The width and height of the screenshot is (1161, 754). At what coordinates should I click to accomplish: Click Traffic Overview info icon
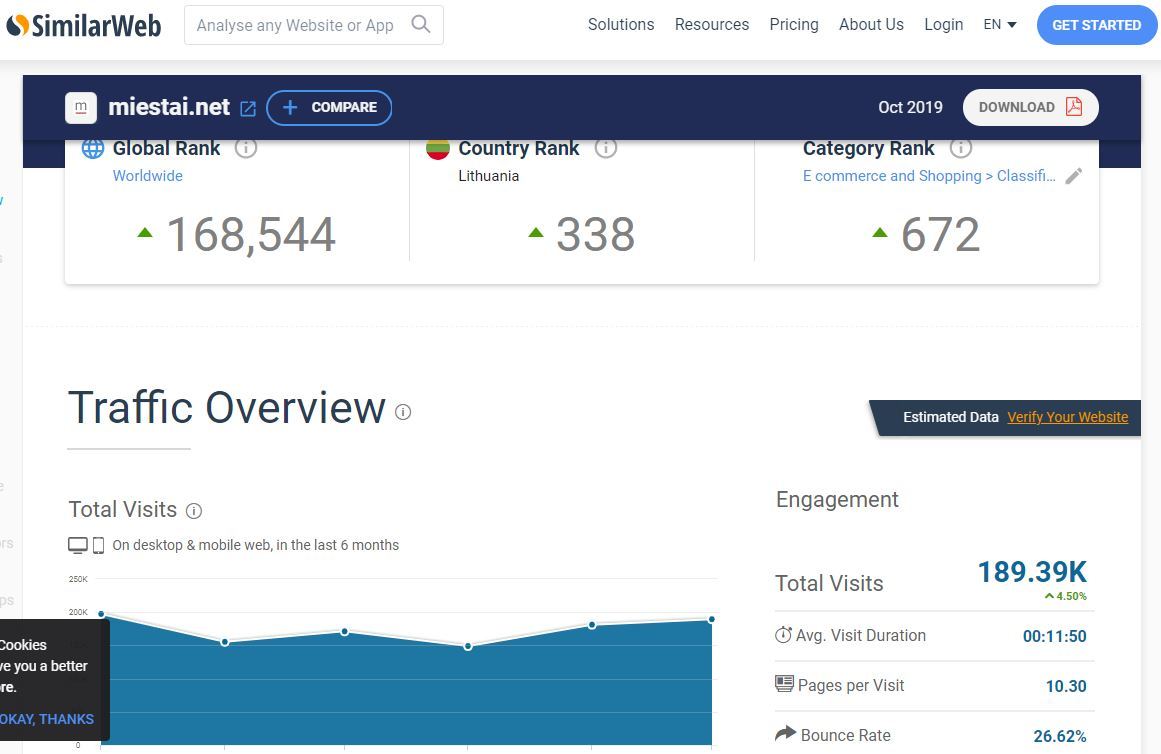[403, 412]
